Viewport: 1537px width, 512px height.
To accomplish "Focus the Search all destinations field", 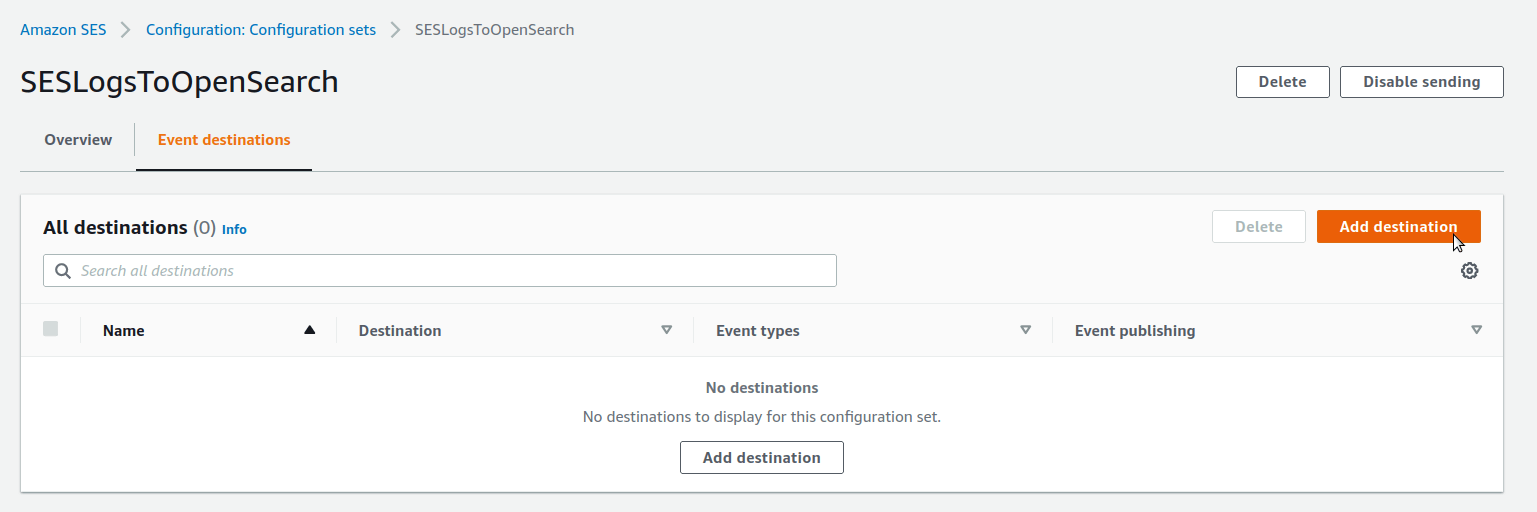I will [x=440, y=271].
